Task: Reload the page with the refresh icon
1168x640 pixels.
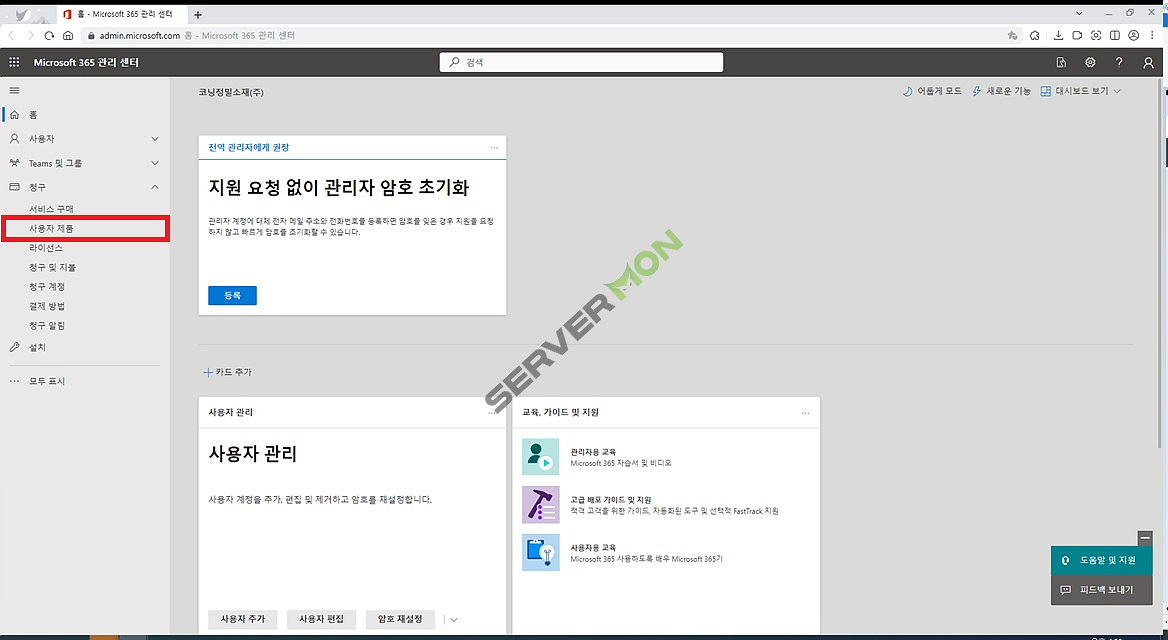Action: point(49,35)
